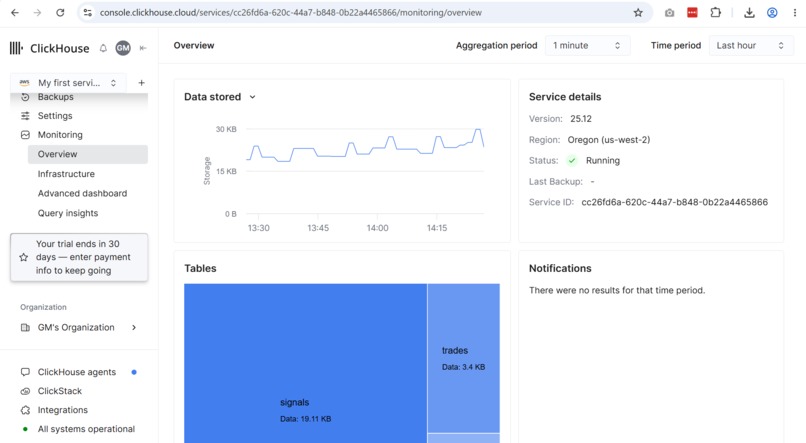This screenshot has width=806, height=443.
Task: Reload the page with the refresh icon
Action: coord(60,13)
